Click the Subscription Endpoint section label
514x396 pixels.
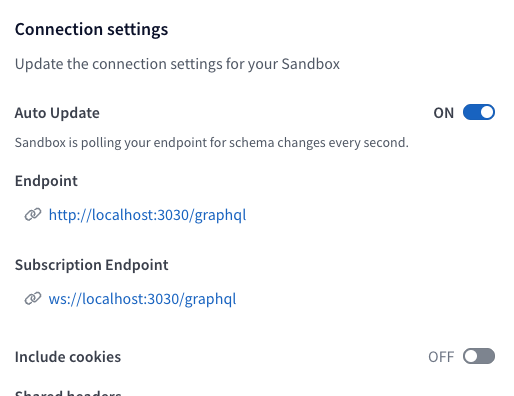[91, 265]
